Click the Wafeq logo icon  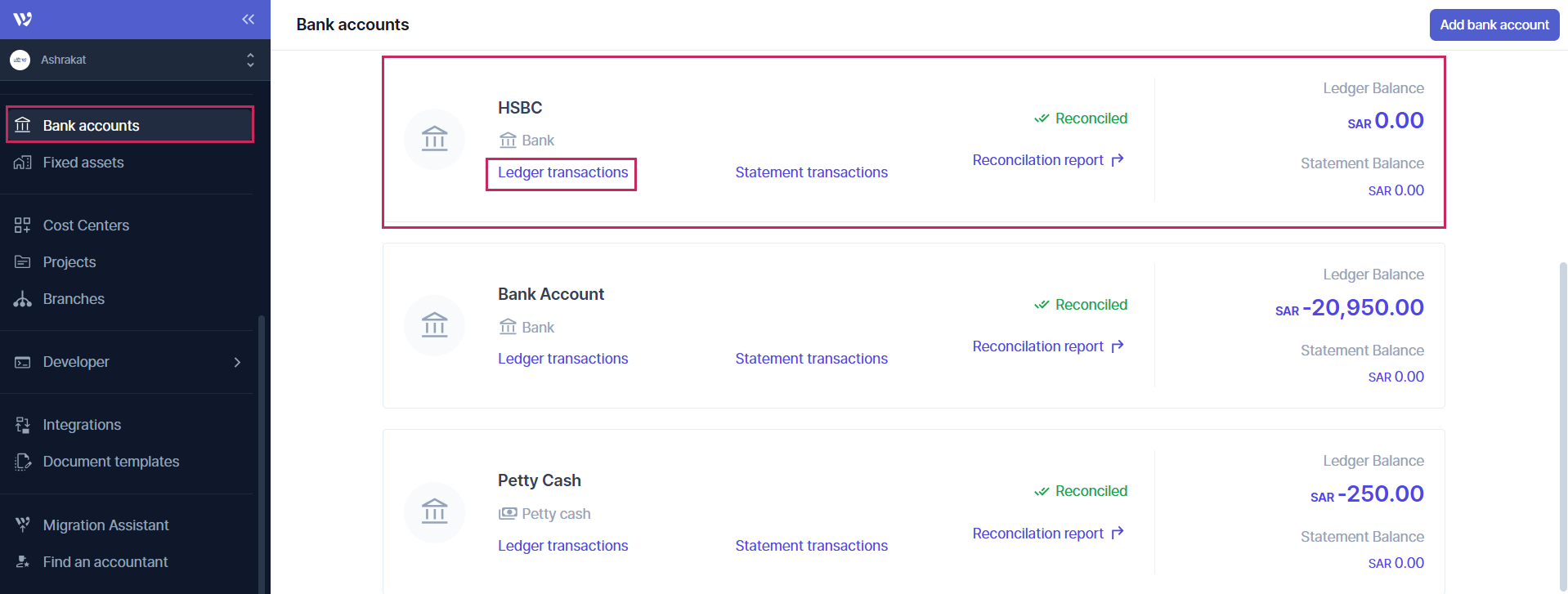pos(23,19)
